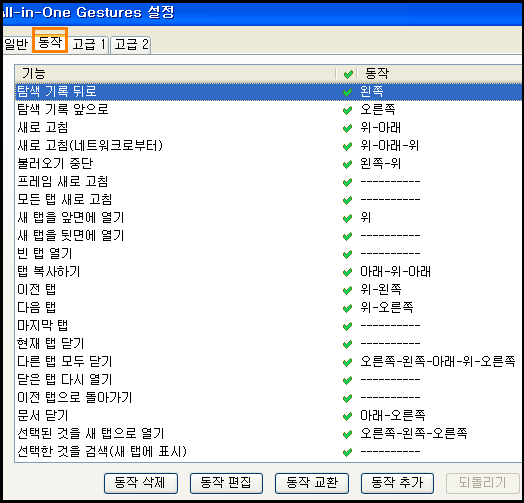Click the 동작 교환 button

(x=312, y=483)
